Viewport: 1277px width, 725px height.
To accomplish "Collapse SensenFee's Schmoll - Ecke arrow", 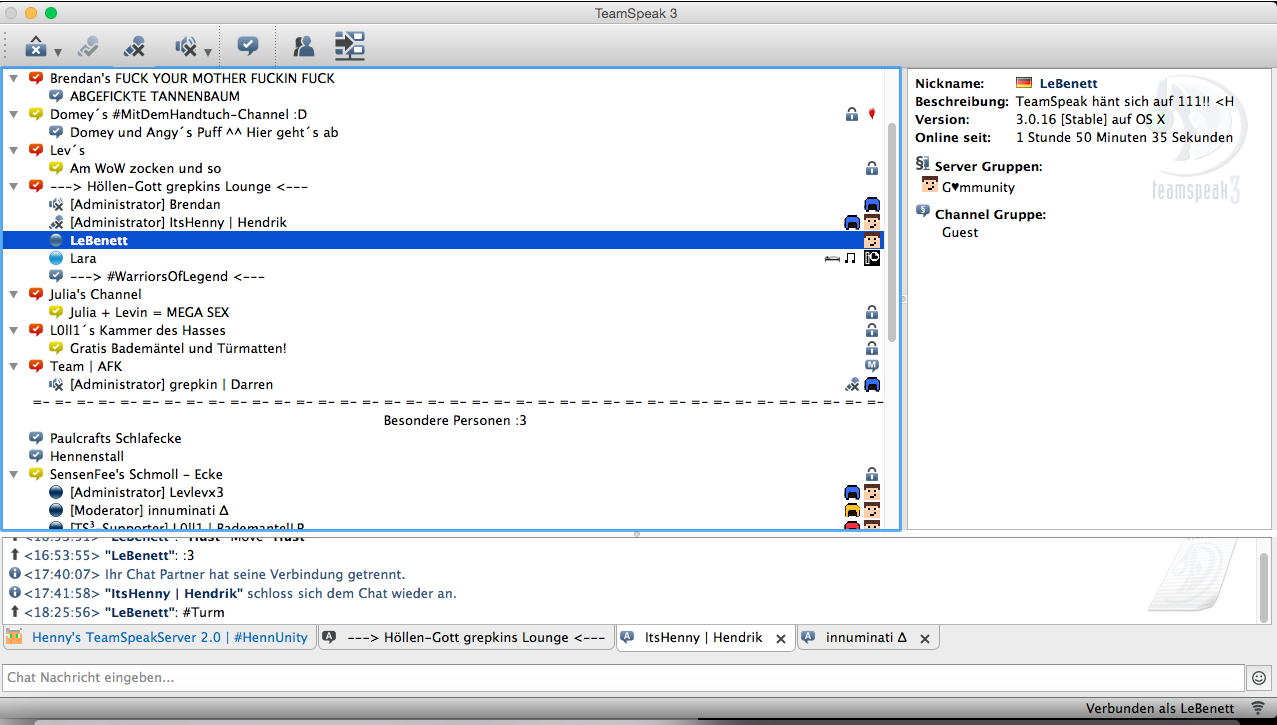I will point(13,474).
